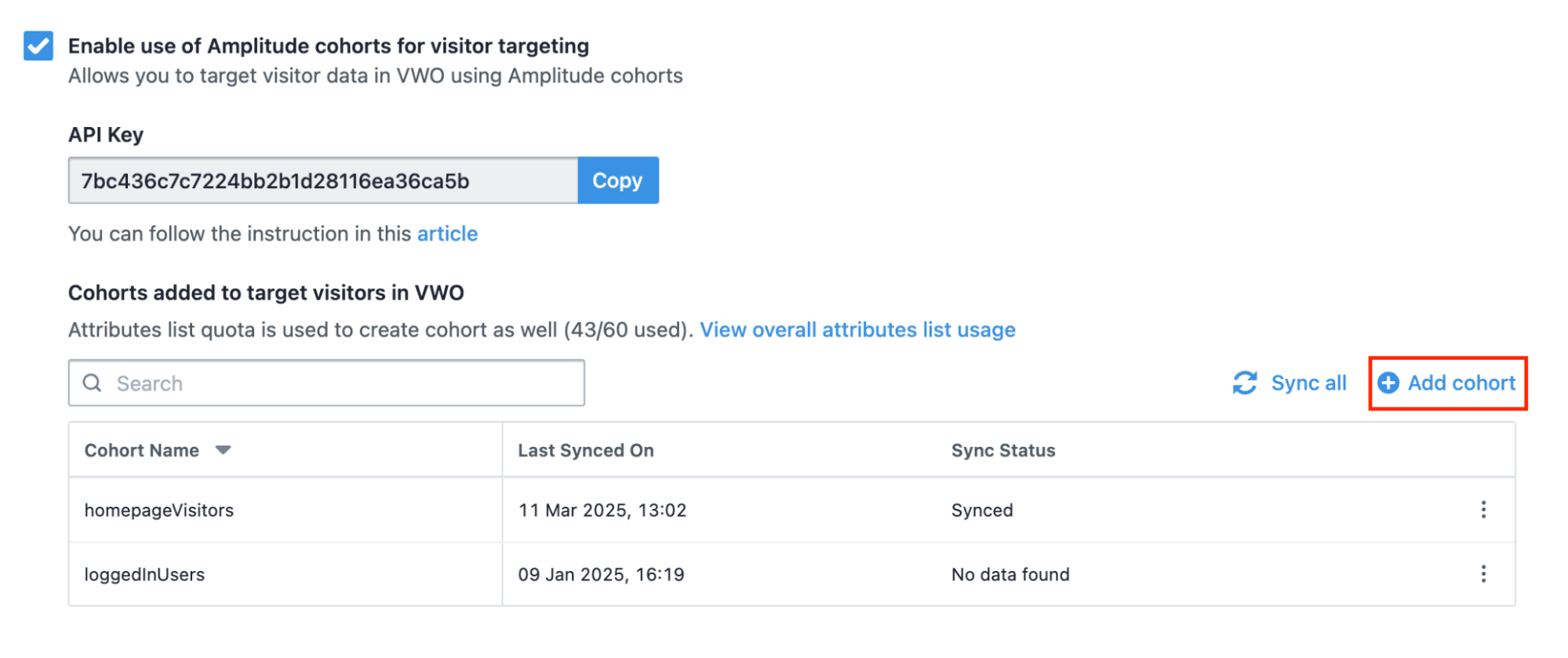Click the Add cohort plus icon
Screen dimensions: 1568x658
[1388, 383]
